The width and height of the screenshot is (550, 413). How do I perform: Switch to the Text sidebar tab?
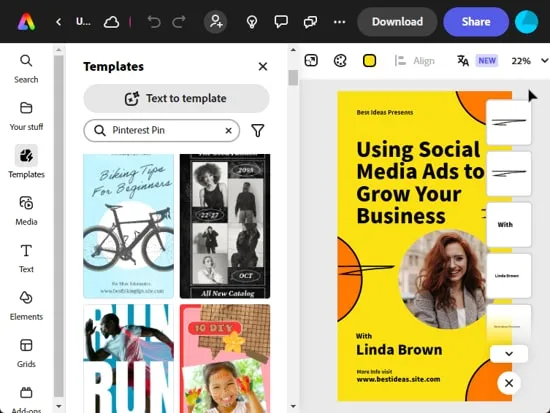(x=26, y=258)
